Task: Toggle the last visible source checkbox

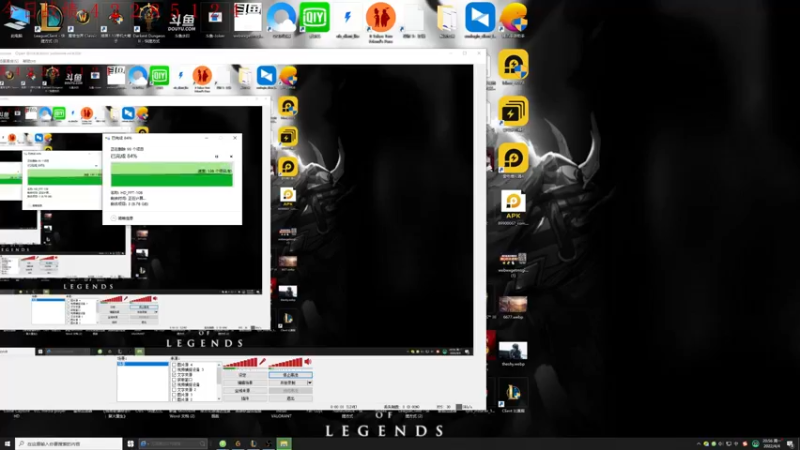Action: [x=174, y=399]
